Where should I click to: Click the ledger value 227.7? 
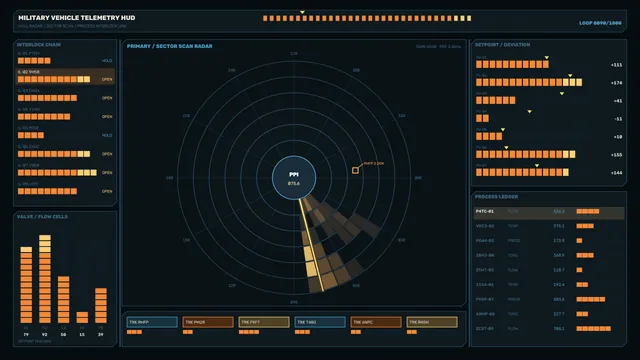click(x=559, y=314)
